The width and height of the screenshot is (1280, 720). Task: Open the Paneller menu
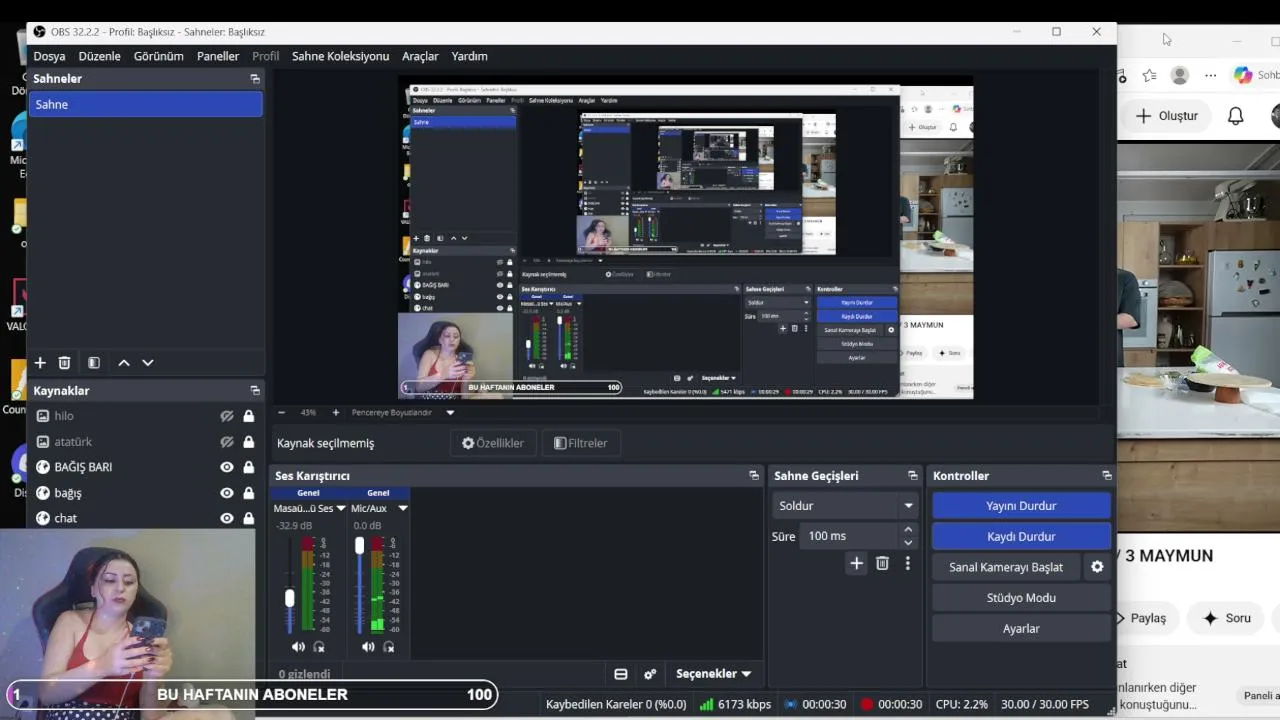218,56
